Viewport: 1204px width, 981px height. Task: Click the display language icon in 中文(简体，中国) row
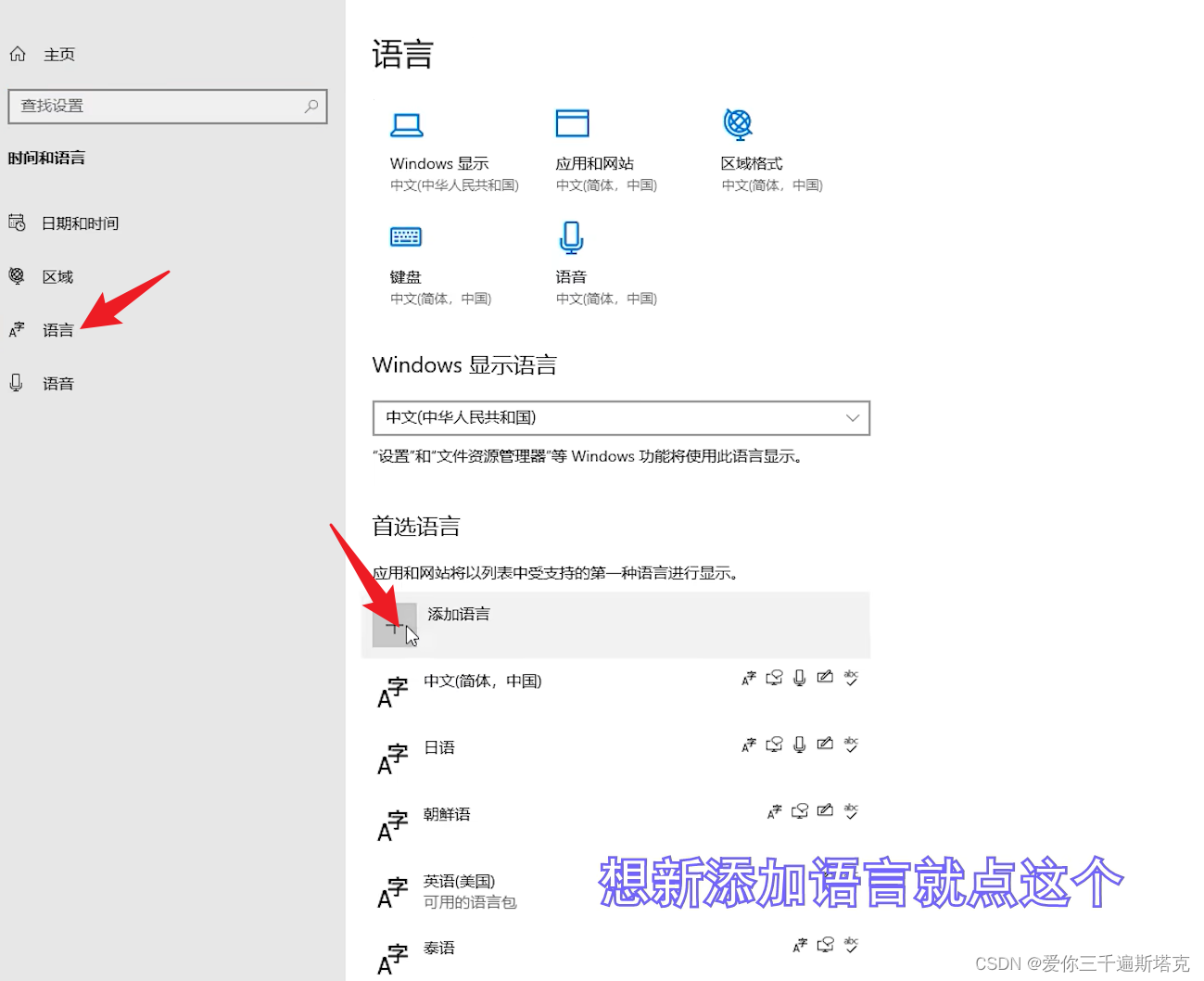[x=749, y=678]
